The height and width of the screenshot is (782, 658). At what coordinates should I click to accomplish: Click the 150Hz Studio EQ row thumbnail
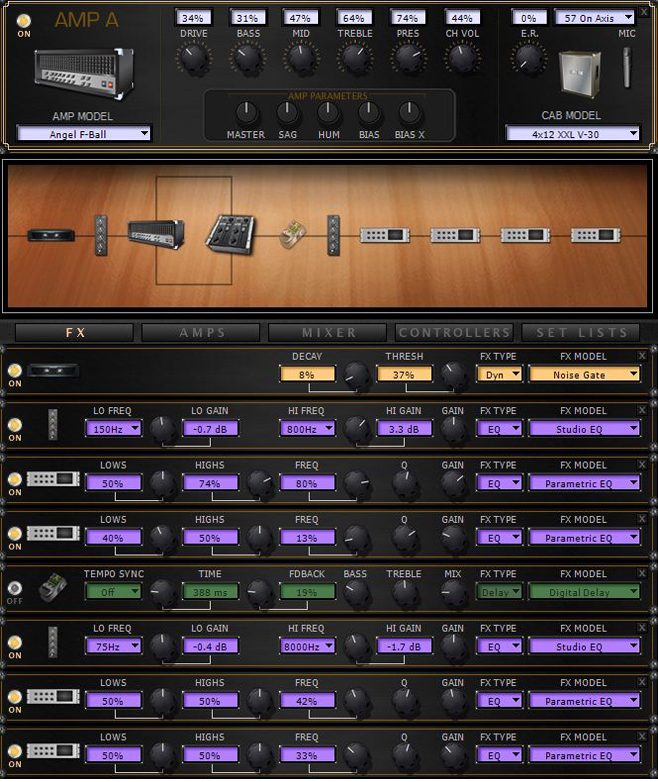(x=52, y=424)
